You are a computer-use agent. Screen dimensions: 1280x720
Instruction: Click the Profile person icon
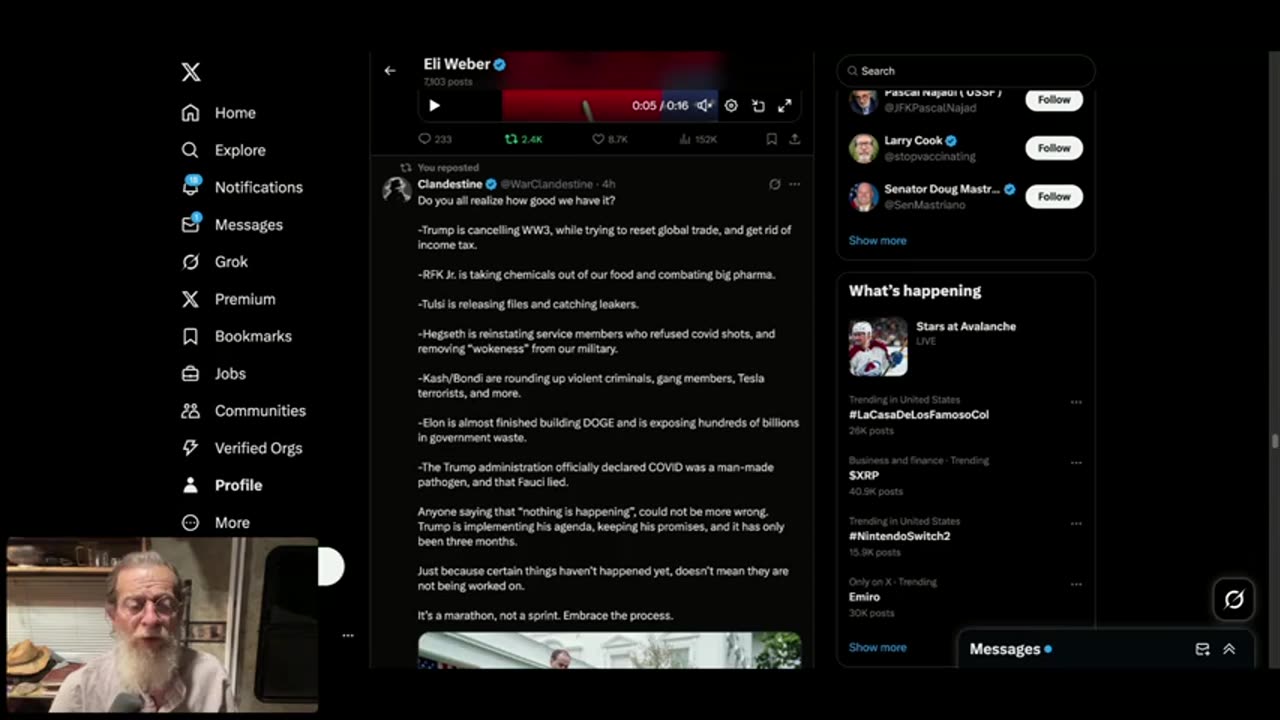click(190, 485)
